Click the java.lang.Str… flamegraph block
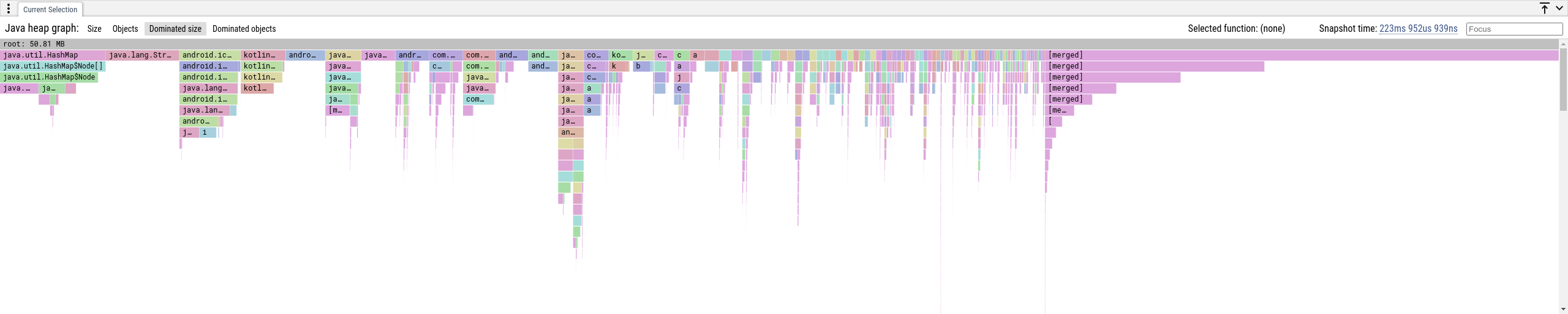The width and height of the screenshot is (1568, 314). [x=142, y=55]
